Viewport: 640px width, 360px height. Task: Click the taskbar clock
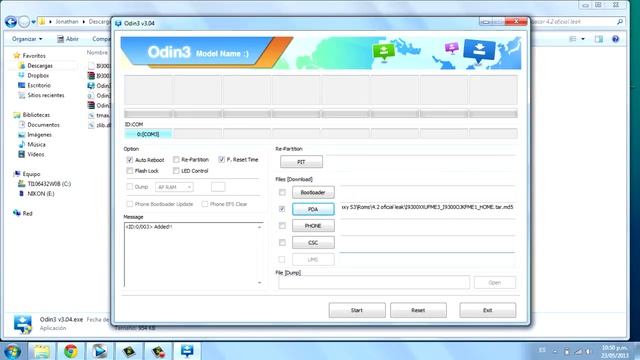click(x=614, y=351)
